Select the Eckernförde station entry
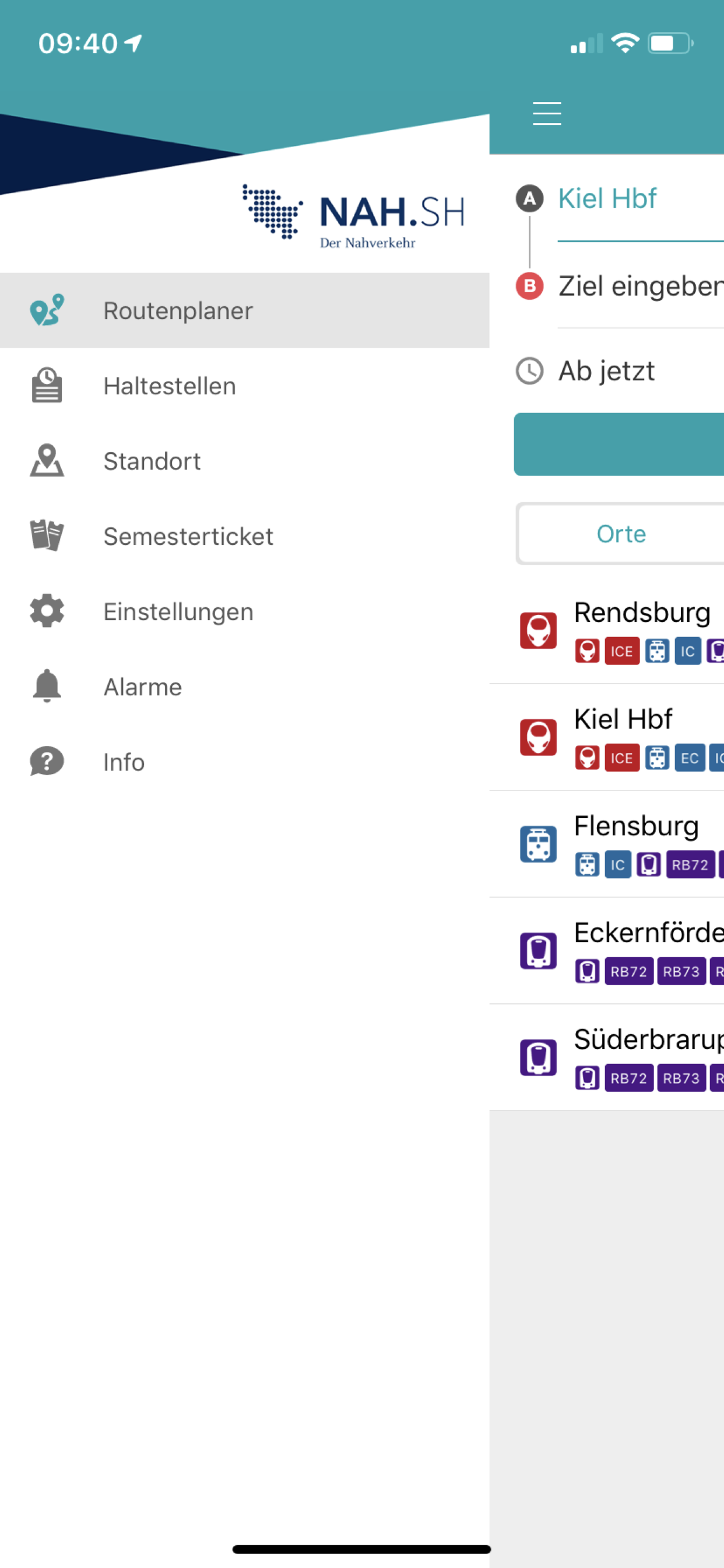 tap(607, 951)
